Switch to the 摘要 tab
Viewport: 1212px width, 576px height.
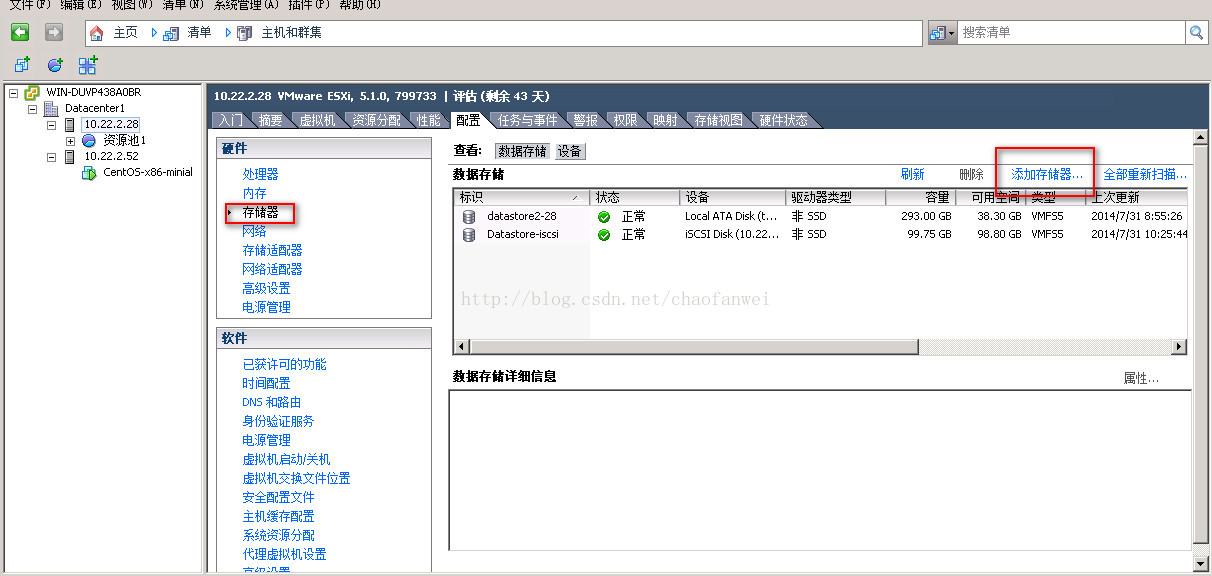coord(270,120)
